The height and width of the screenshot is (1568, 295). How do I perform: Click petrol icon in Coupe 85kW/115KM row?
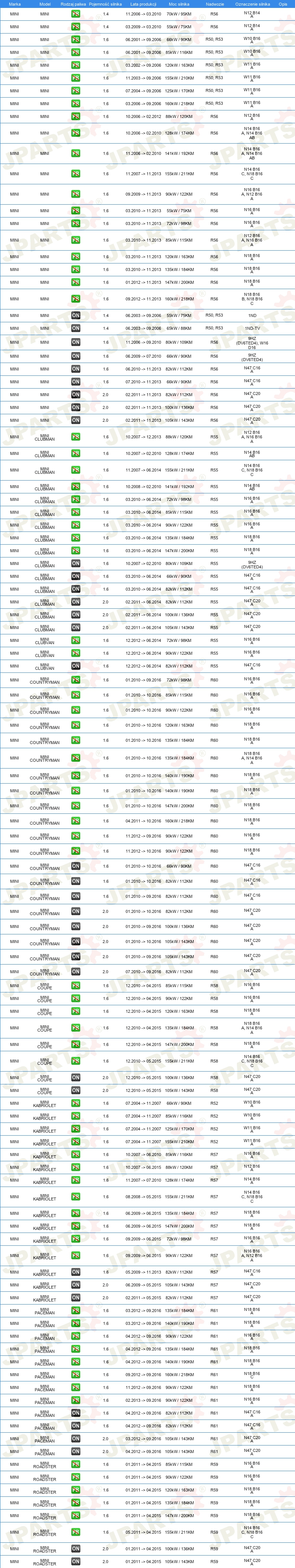click(x=75, y=986)
